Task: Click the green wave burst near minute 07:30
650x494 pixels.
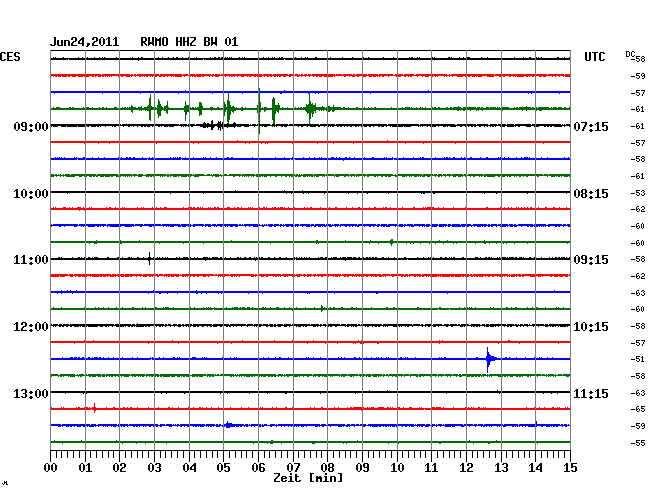Action: [x=311, y=109]
